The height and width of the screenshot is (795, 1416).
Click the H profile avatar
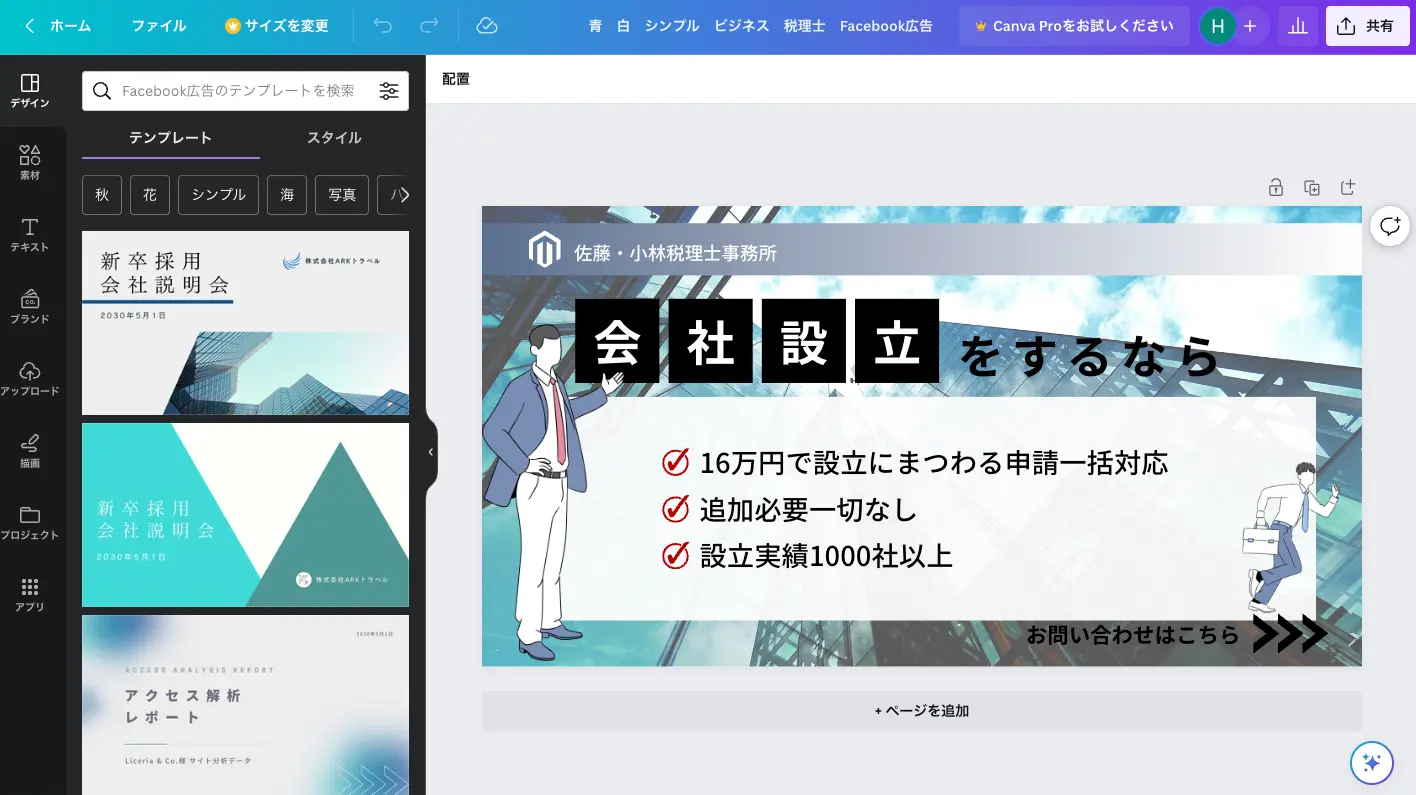[1217, 26]
